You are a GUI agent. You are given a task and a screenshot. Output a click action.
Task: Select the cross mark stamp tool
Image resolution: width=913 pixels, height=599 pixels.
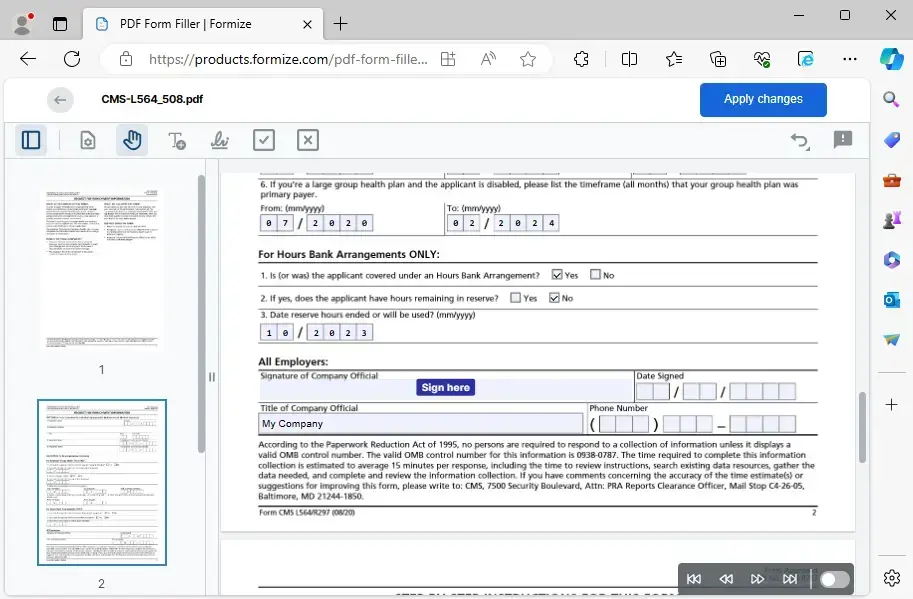307,140
